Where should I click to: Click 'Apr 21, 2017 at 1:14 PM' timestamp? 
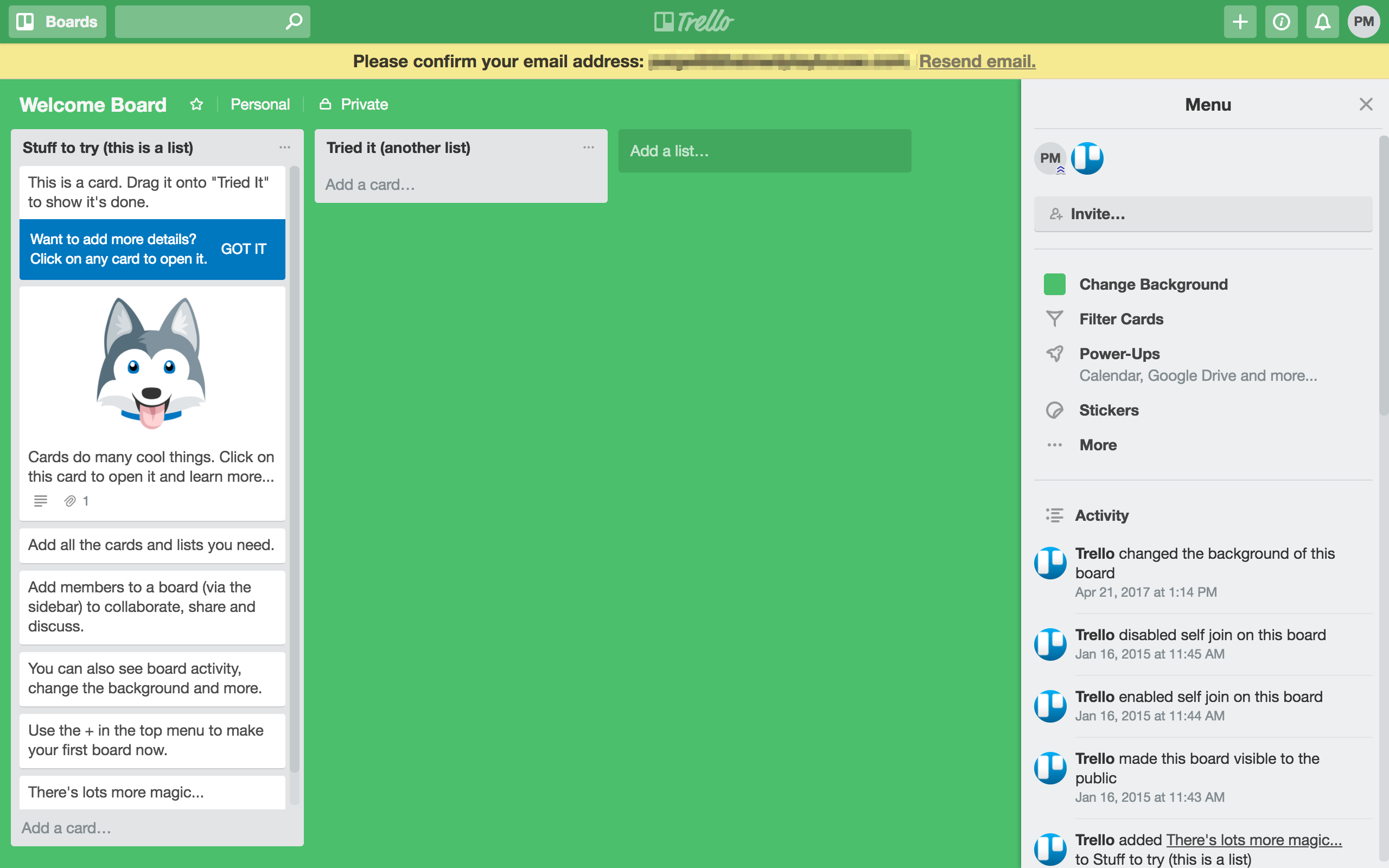click(1145, 592)
